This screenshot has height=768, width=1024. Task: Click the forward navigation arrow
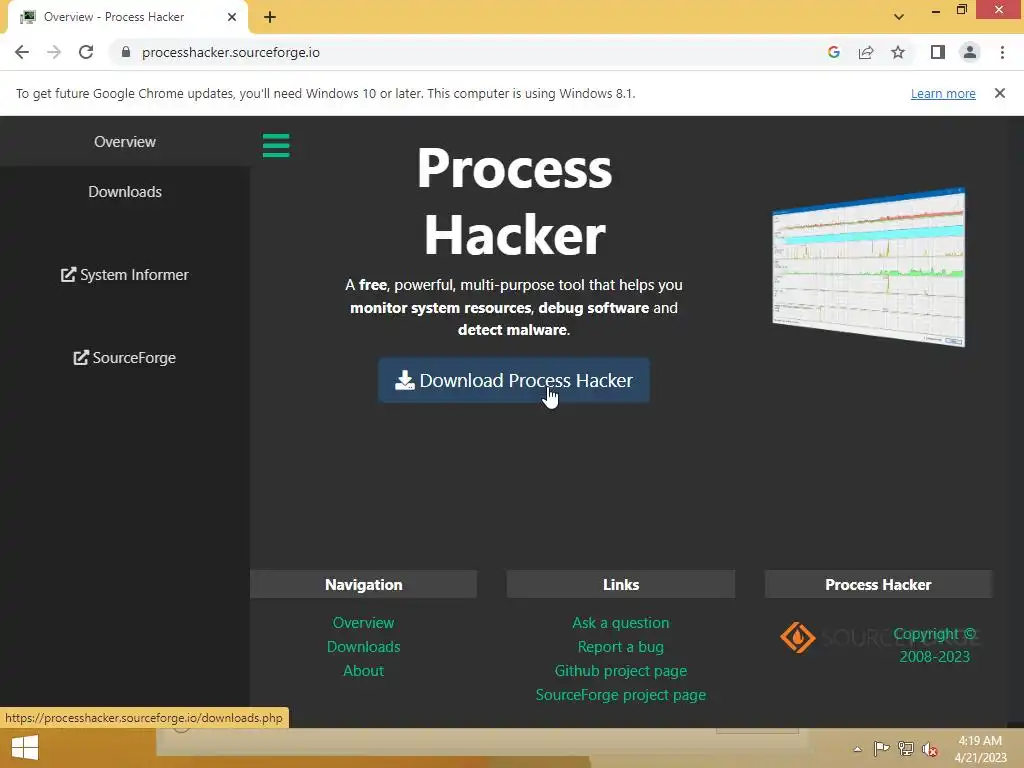(54, 52)
